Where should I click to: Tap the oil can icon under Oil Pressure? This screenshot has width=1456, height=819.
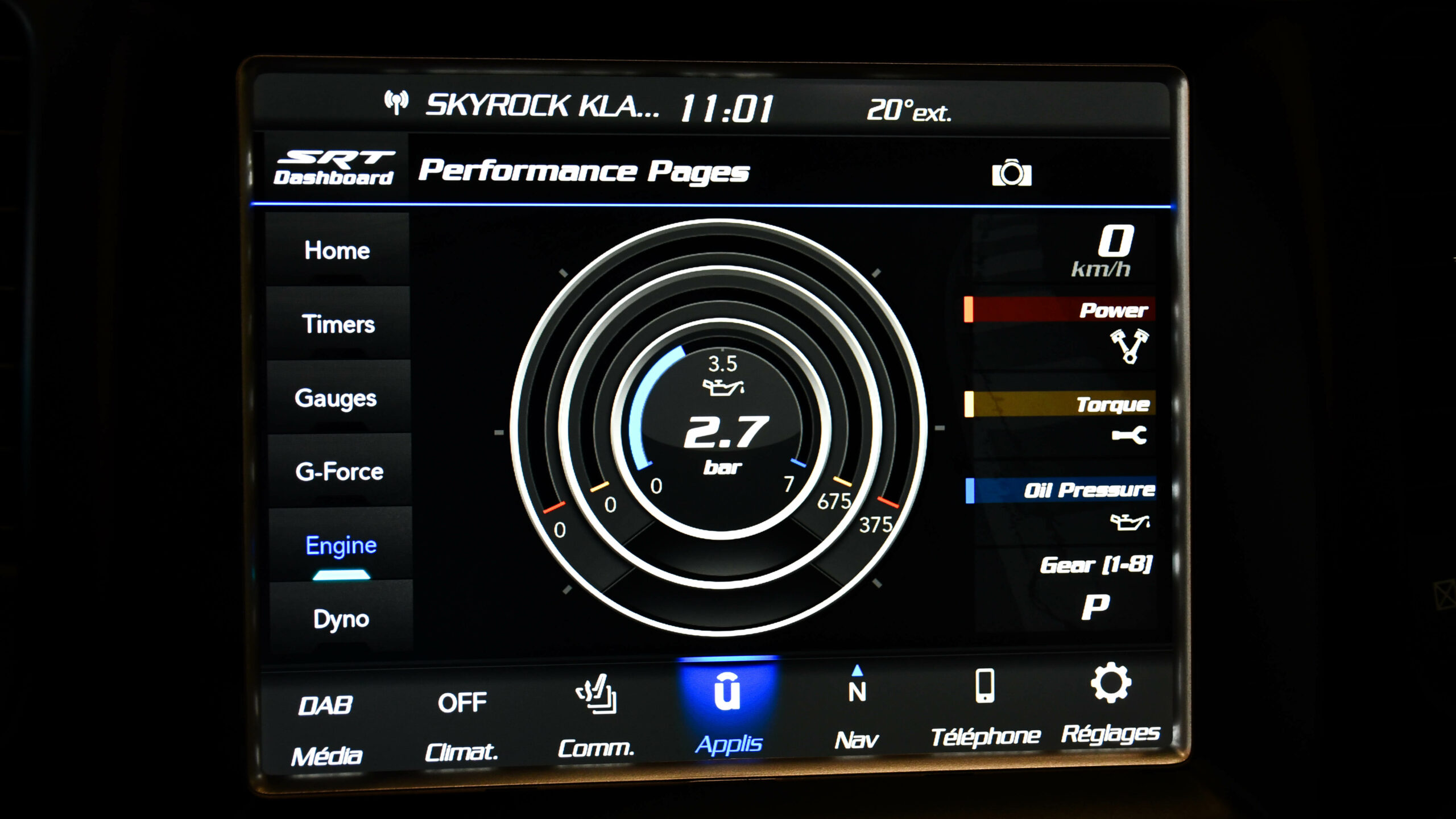pos(1130,522)
